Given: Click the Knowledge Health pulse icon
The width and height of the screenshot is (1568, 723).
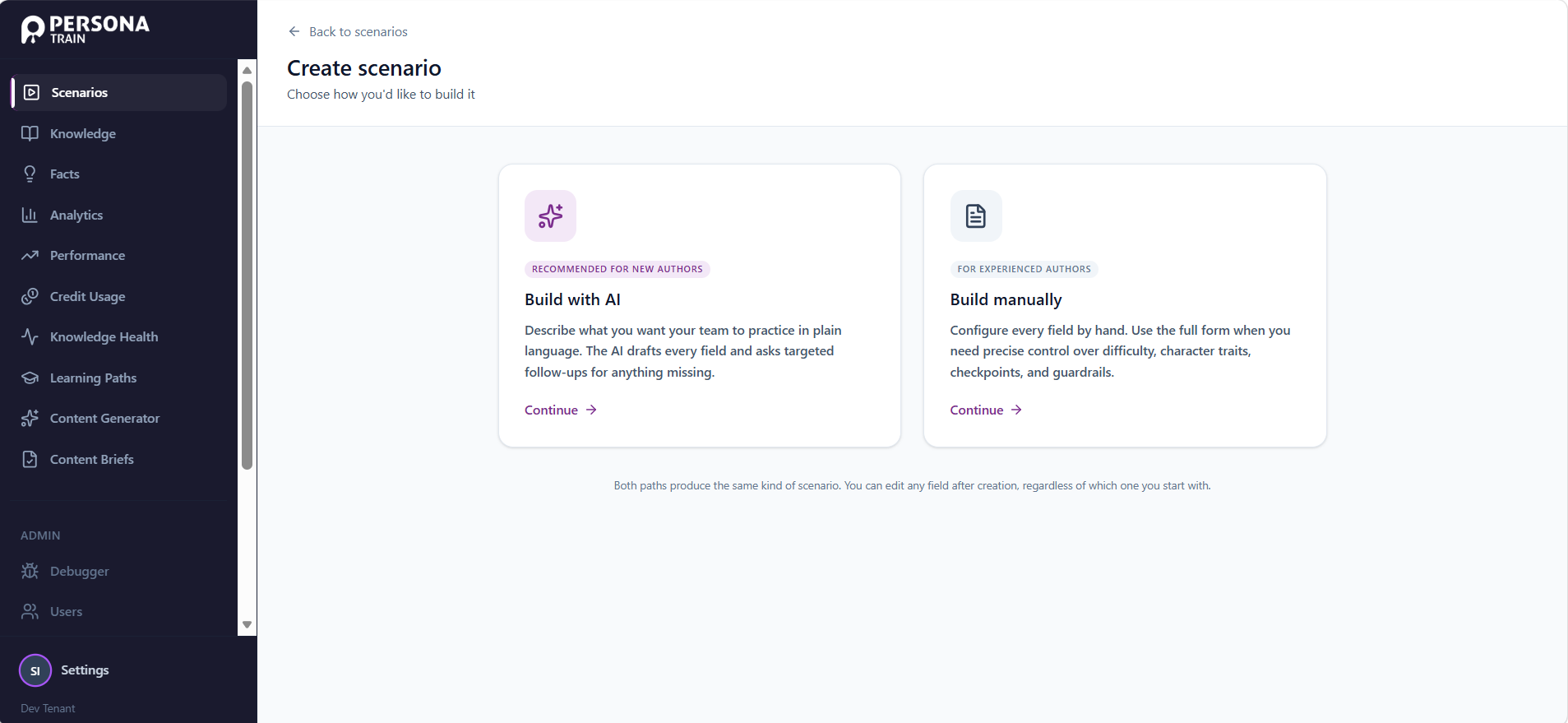Looking at the screenshot, I should 30,336.
